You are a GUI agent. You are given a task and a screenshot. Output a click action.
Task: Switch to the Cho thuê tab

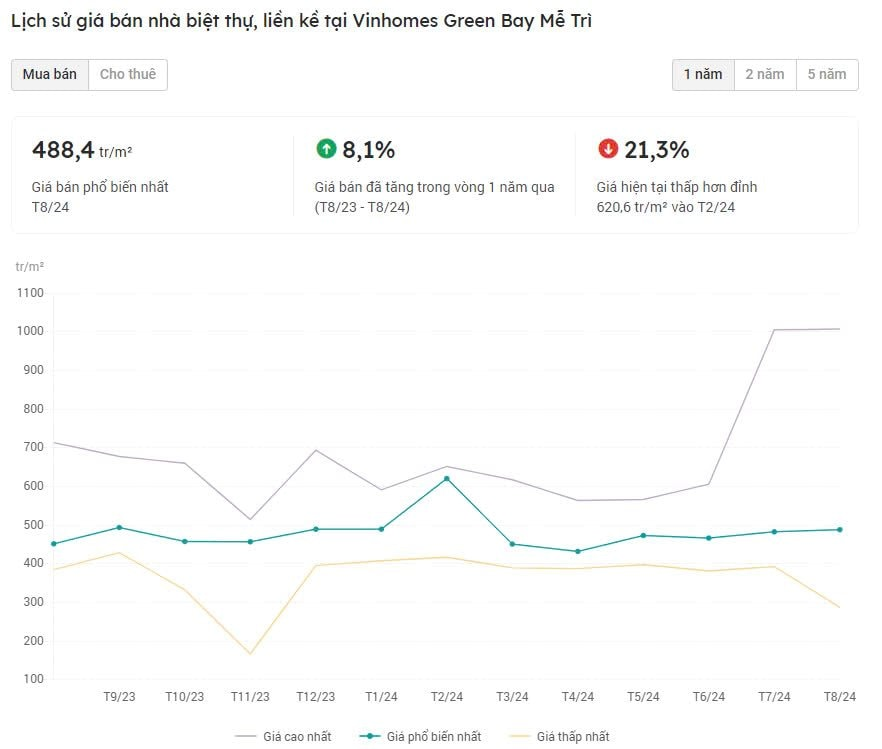click(x=128, y=75)
